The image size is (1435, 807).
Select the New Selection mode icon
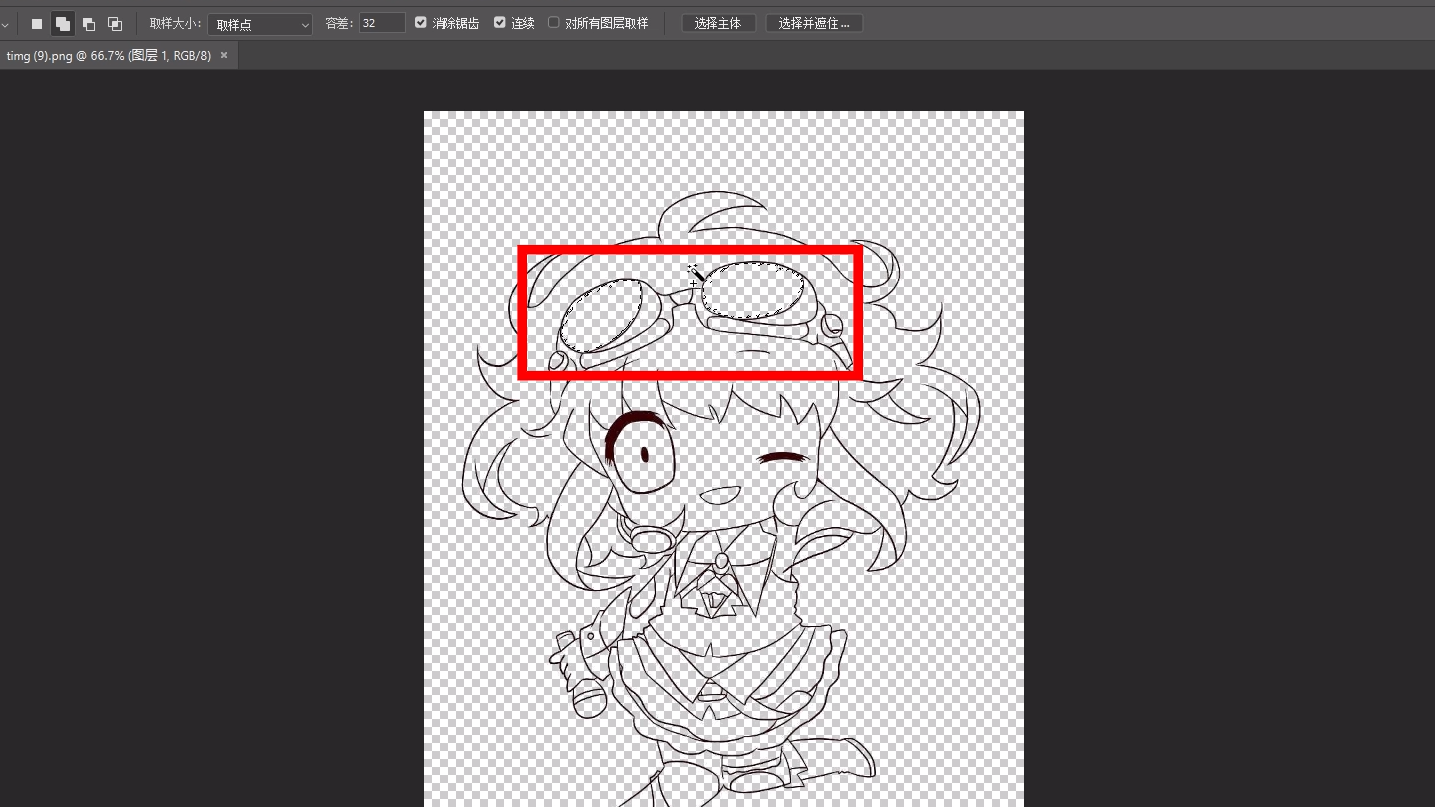[37, 23]
